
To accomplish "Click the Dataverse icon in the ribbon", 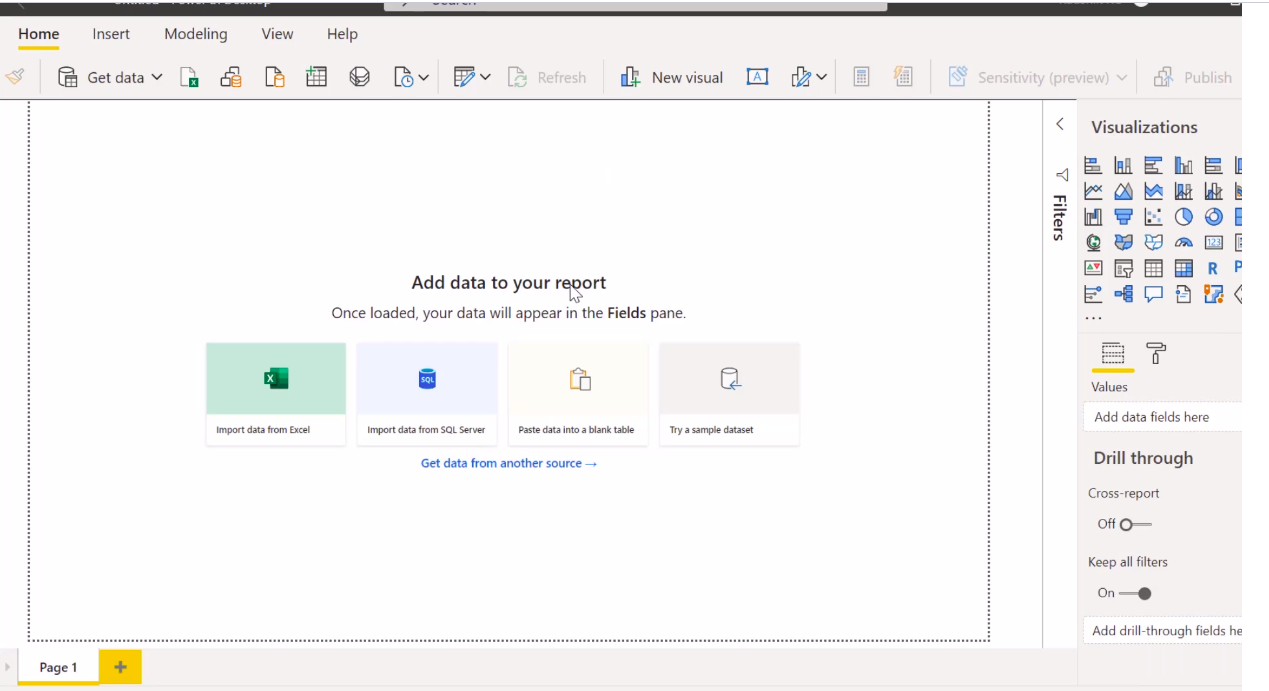I will (359, 77).
